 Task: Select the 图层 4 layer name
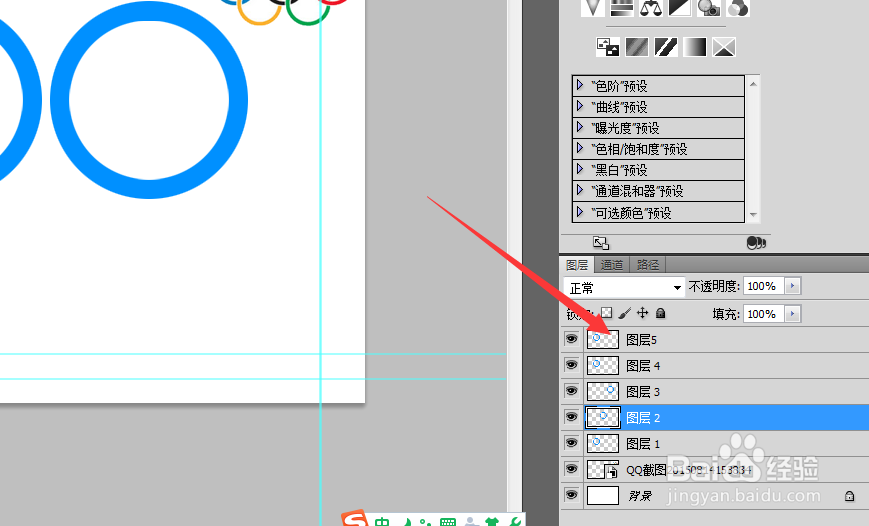[x=643, y=366]
